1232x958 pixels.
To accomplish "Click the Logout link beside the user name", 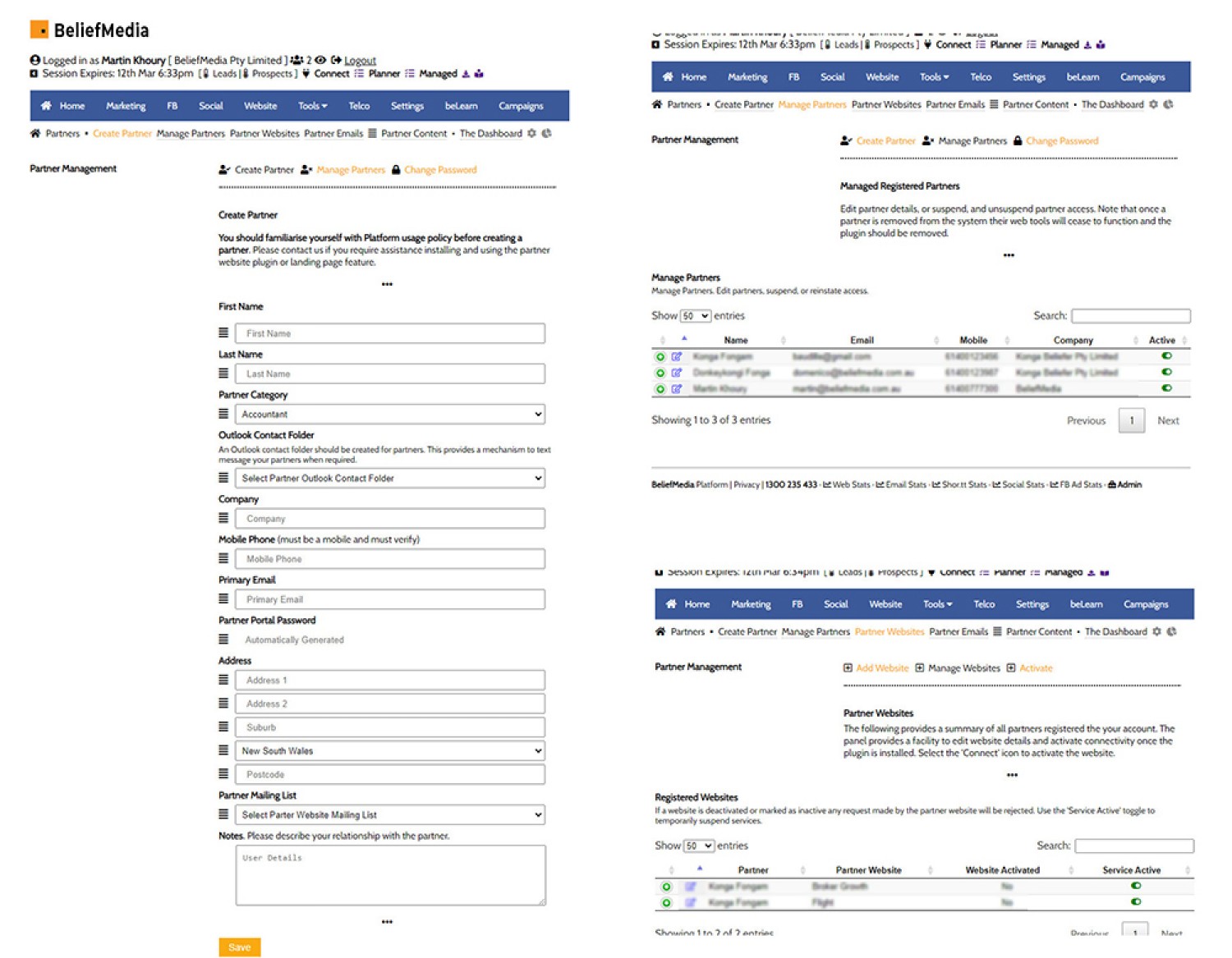I will point(360,61).
